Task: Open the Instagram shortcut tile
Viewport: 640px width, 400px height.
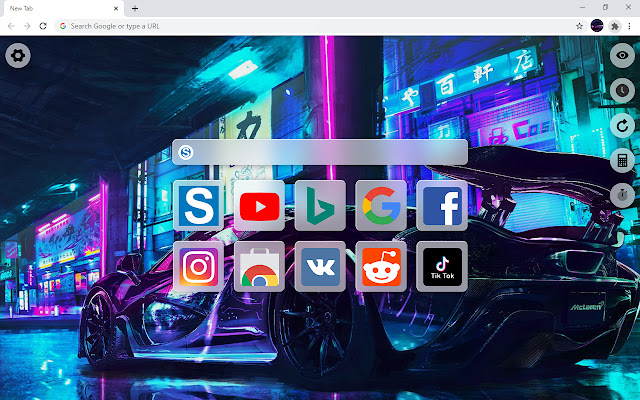Action: (x=199, y=267)
